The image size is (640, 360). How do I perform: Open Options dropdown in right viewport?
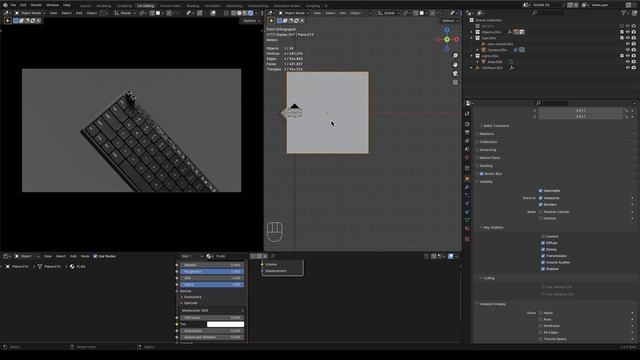point(449,20)
